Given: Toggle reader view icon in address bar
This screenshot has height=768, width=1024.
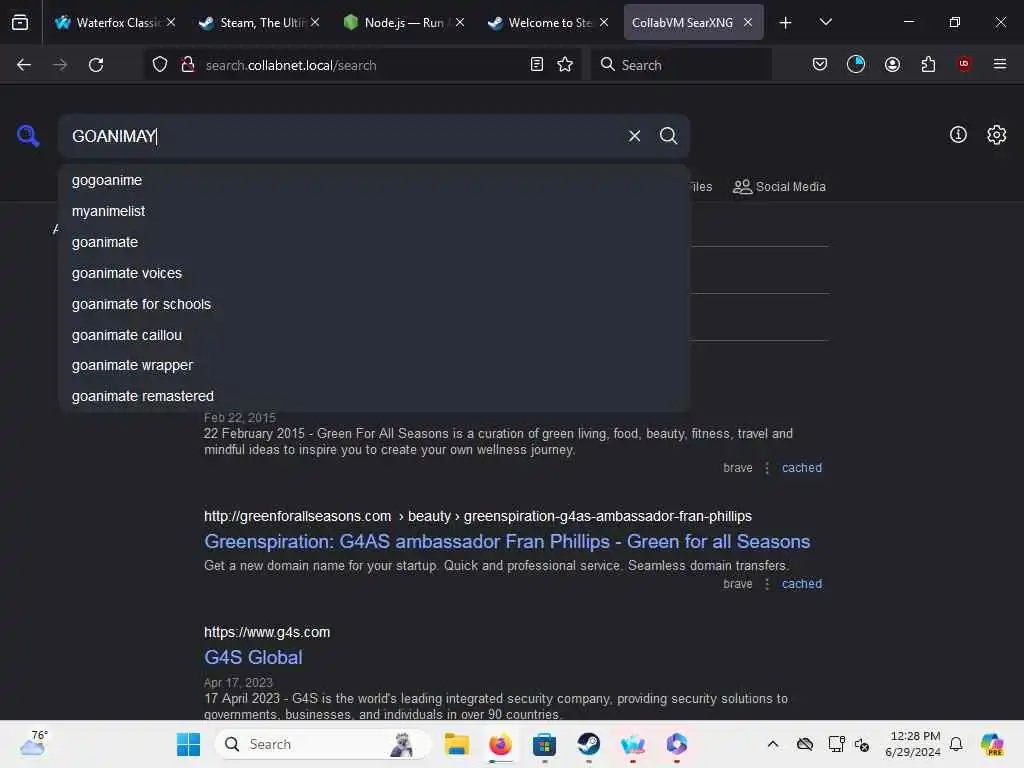Looking at the screenshot, I should click(537, 64).
